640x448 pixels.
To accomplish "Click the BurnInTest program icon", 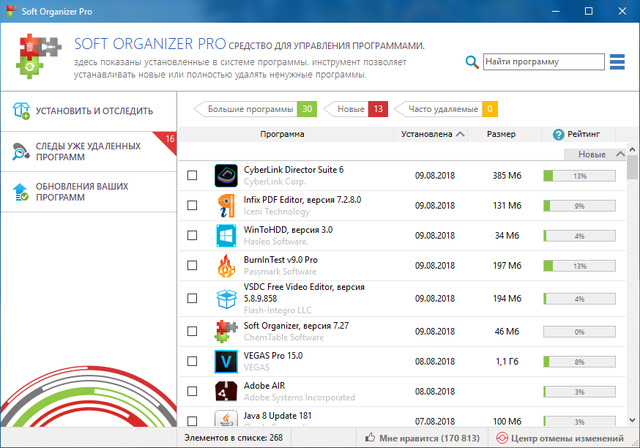I will [x=225, y=266].
